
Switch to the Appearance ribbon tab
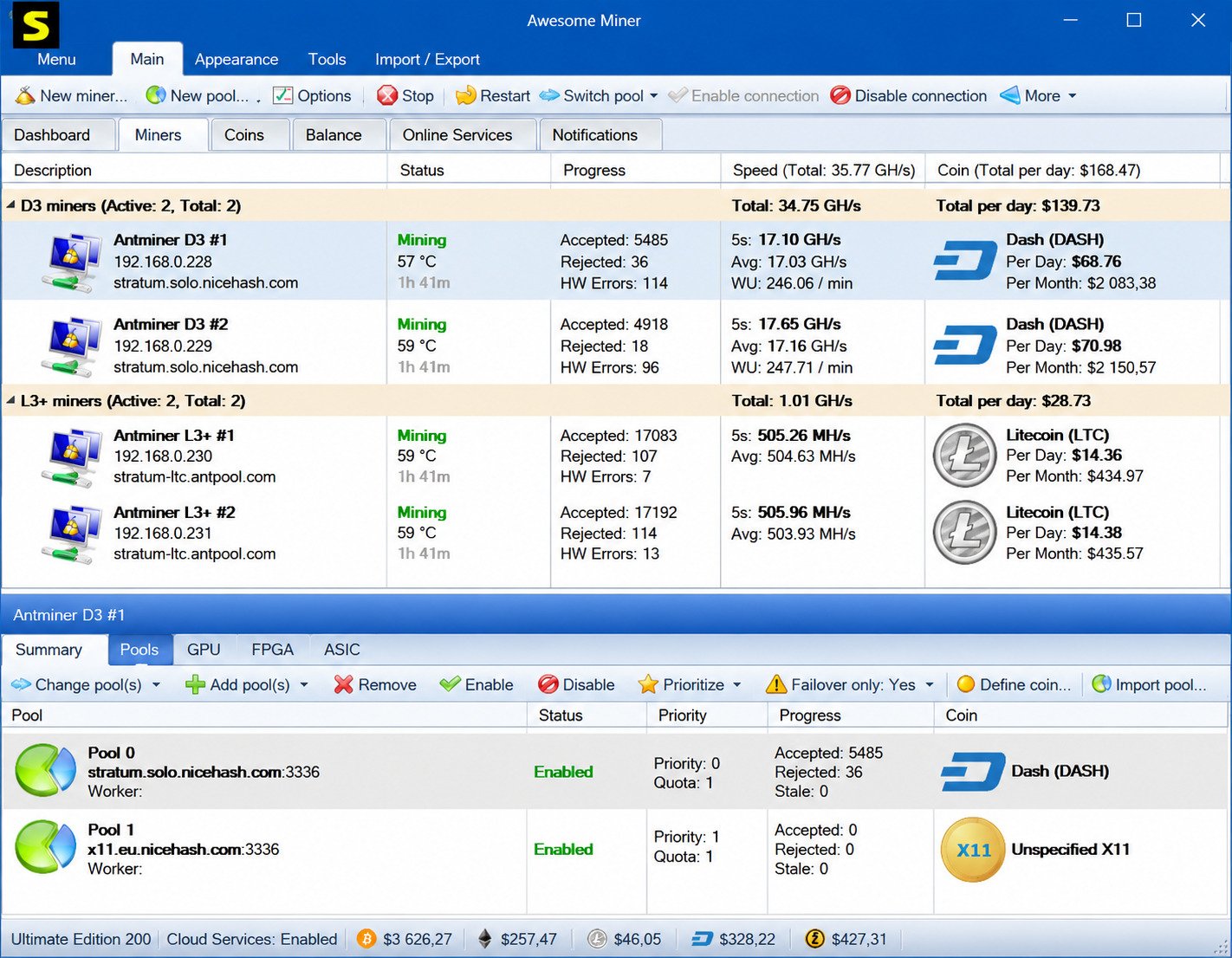point(237,59)
